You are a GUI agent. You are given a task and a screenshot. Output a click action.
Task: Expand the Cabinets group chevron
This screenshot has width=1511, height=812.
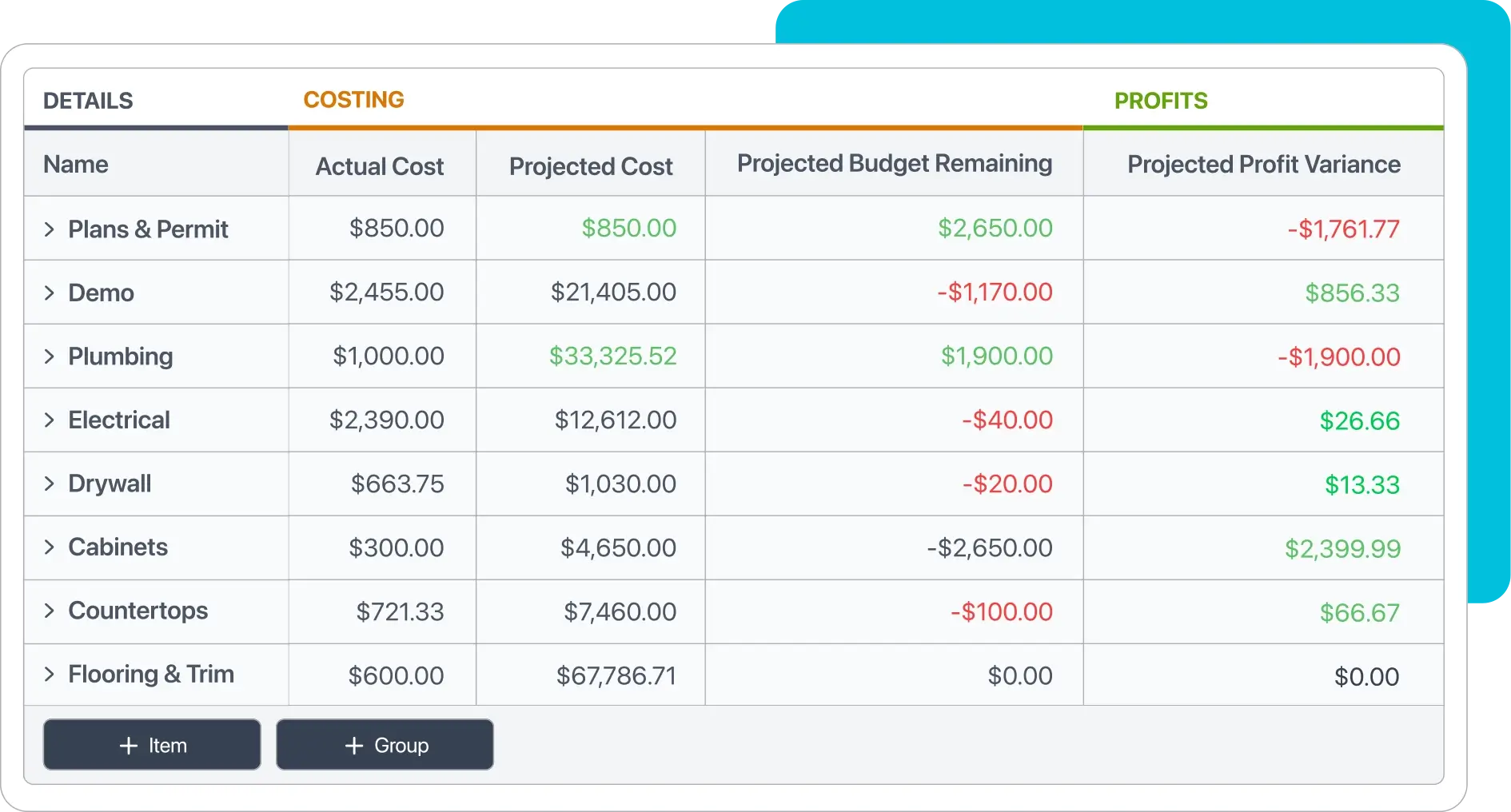coord(50,547)
